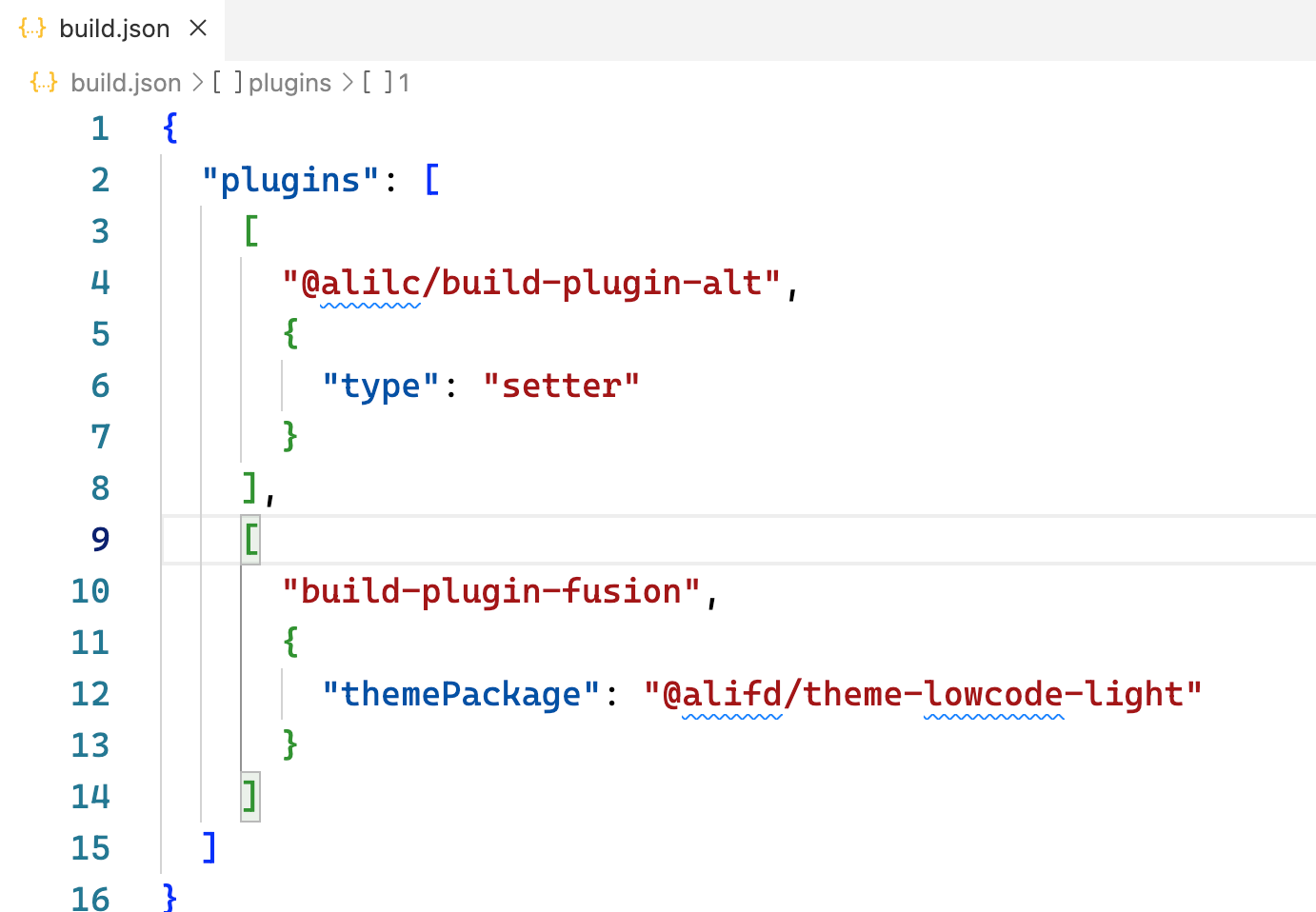The image size is (1316, 912).
Task: Click the "@alilc/build-plugin-alt" string
Action: pyautogui.click(x=531, y=283)
